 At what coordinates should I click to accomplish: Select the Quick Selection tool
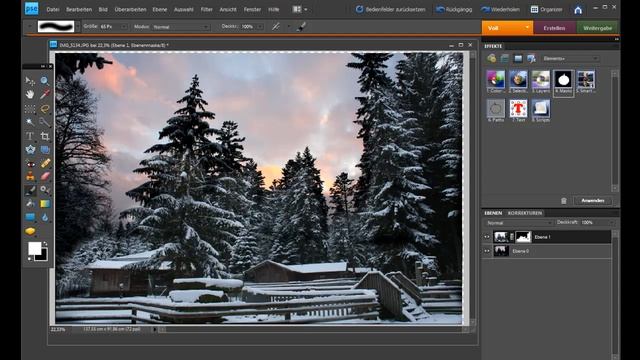[x=44, y=122]
